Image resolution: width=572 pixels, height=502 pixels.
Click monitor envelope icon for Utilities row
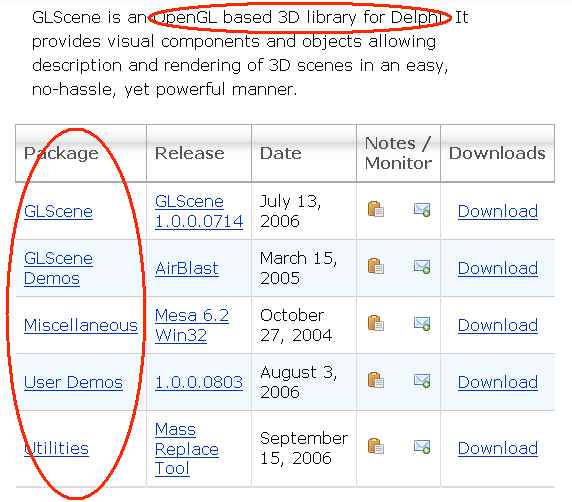pyautogui.click(x=422, y=446)
